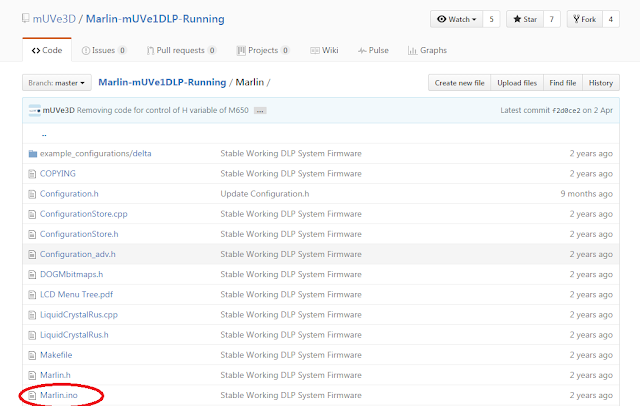Image resolution: width=640 pixels, height=406 pixels.
Task: Switch to the Pulse tab
Action: pyautogui.click(x=373, y=50)
